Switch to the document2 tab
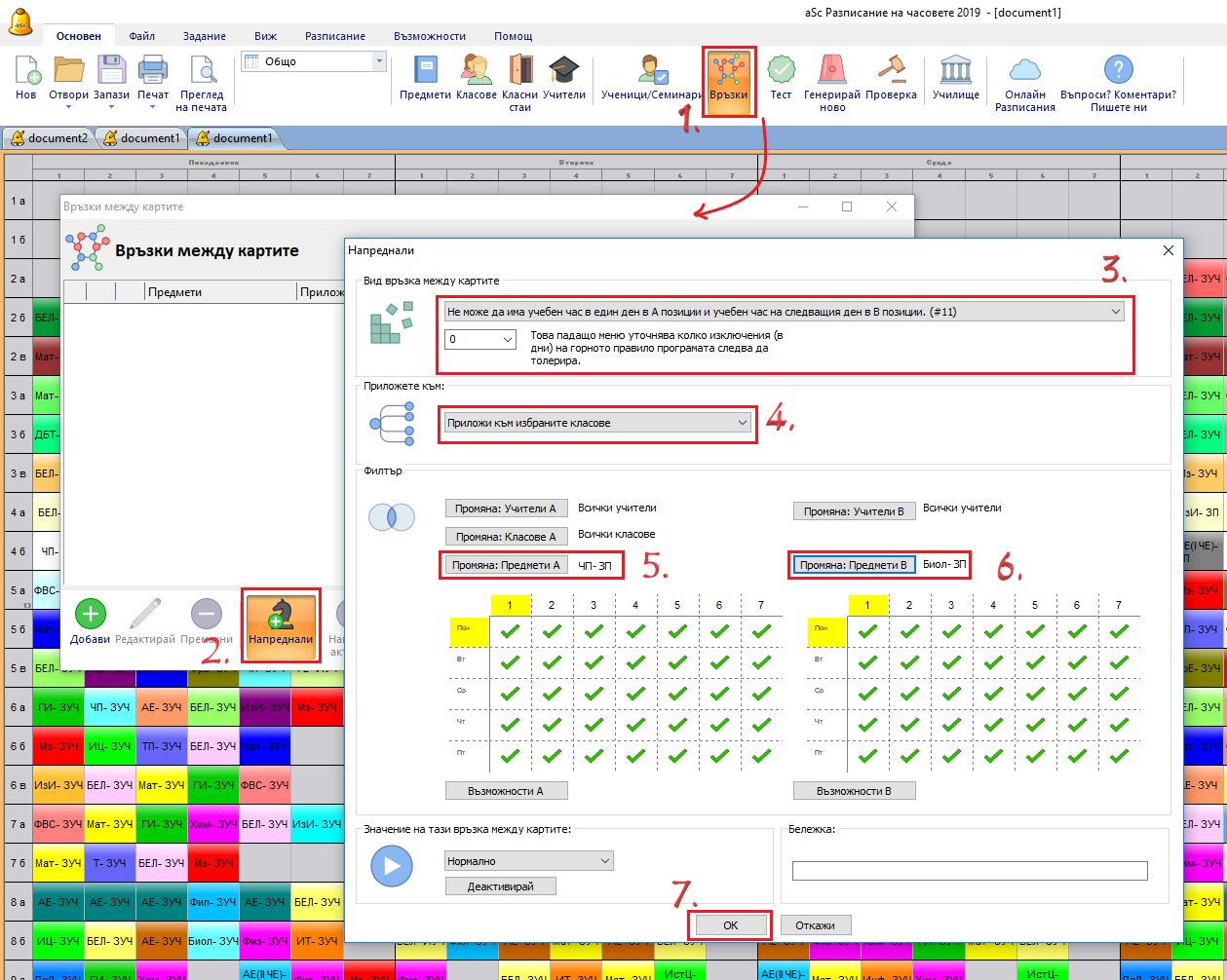Image resolution: width=1227 pixels, height=980 pixels. [x=49, y=138]
